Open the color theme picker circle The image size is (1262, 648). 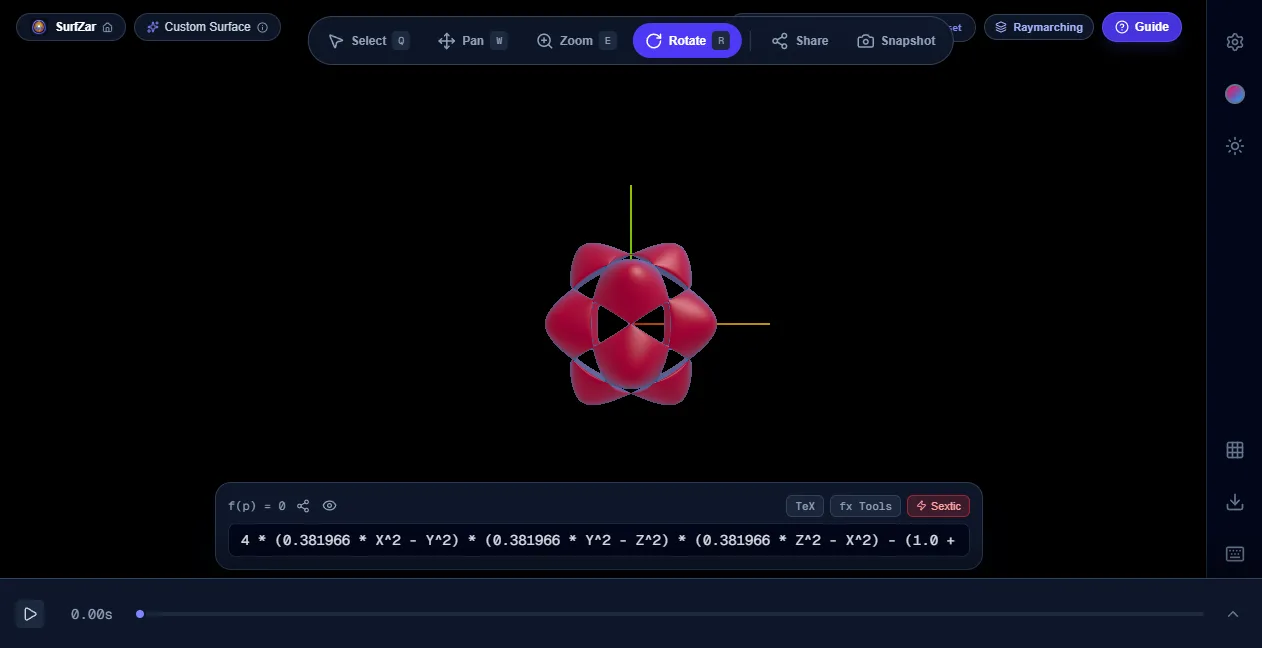pos(1235,94)
